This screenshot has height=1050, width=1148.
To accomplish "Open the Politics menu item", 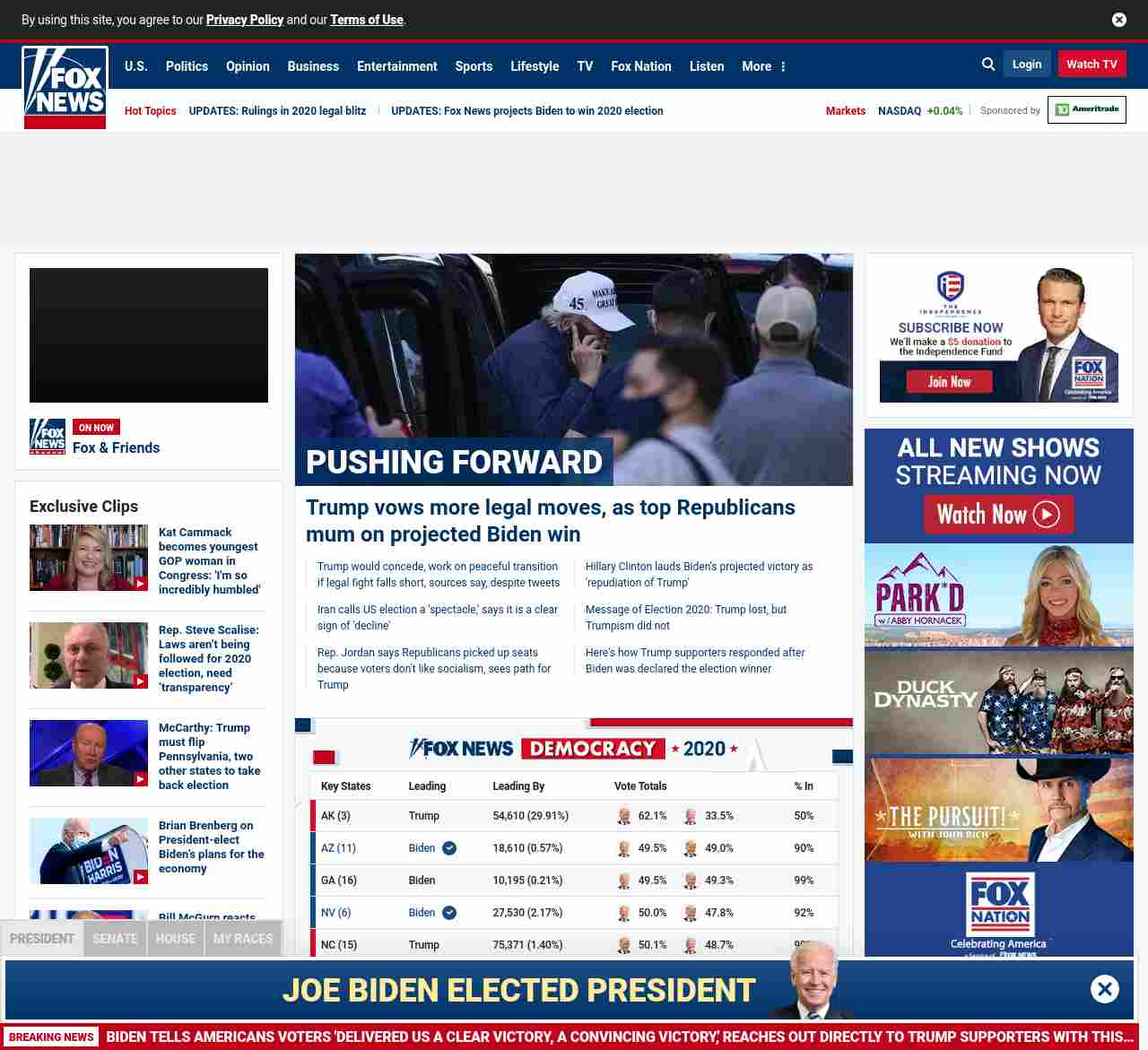I will (187, 66).
